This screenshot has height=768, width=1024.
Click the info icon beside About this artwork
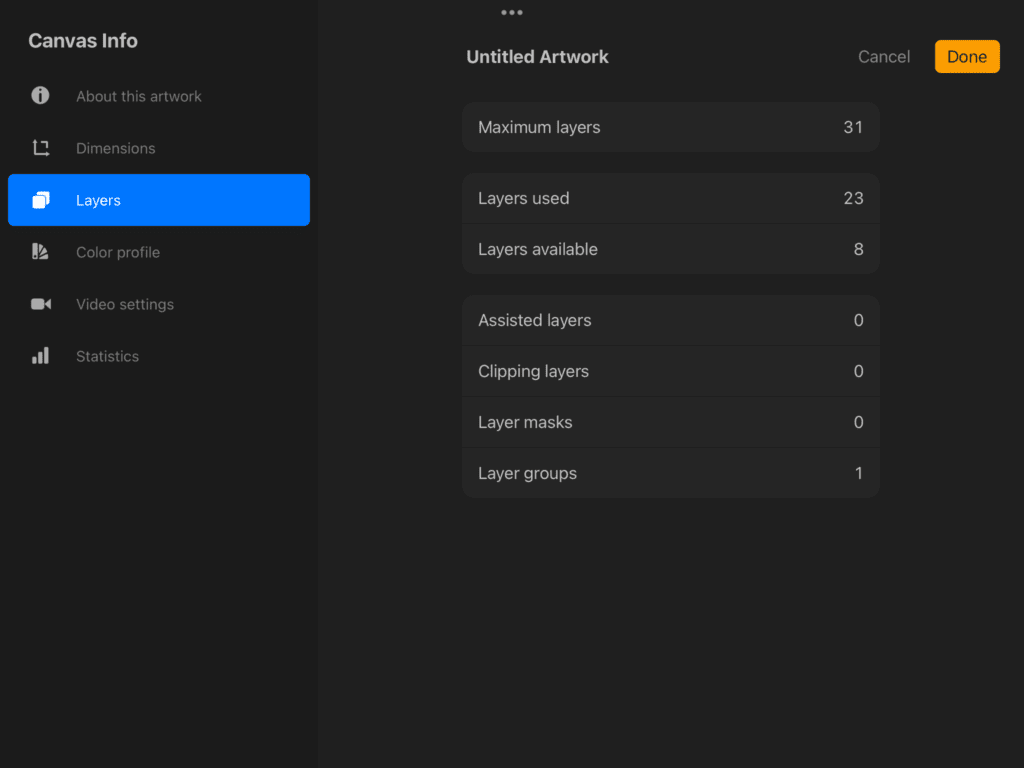40,96
